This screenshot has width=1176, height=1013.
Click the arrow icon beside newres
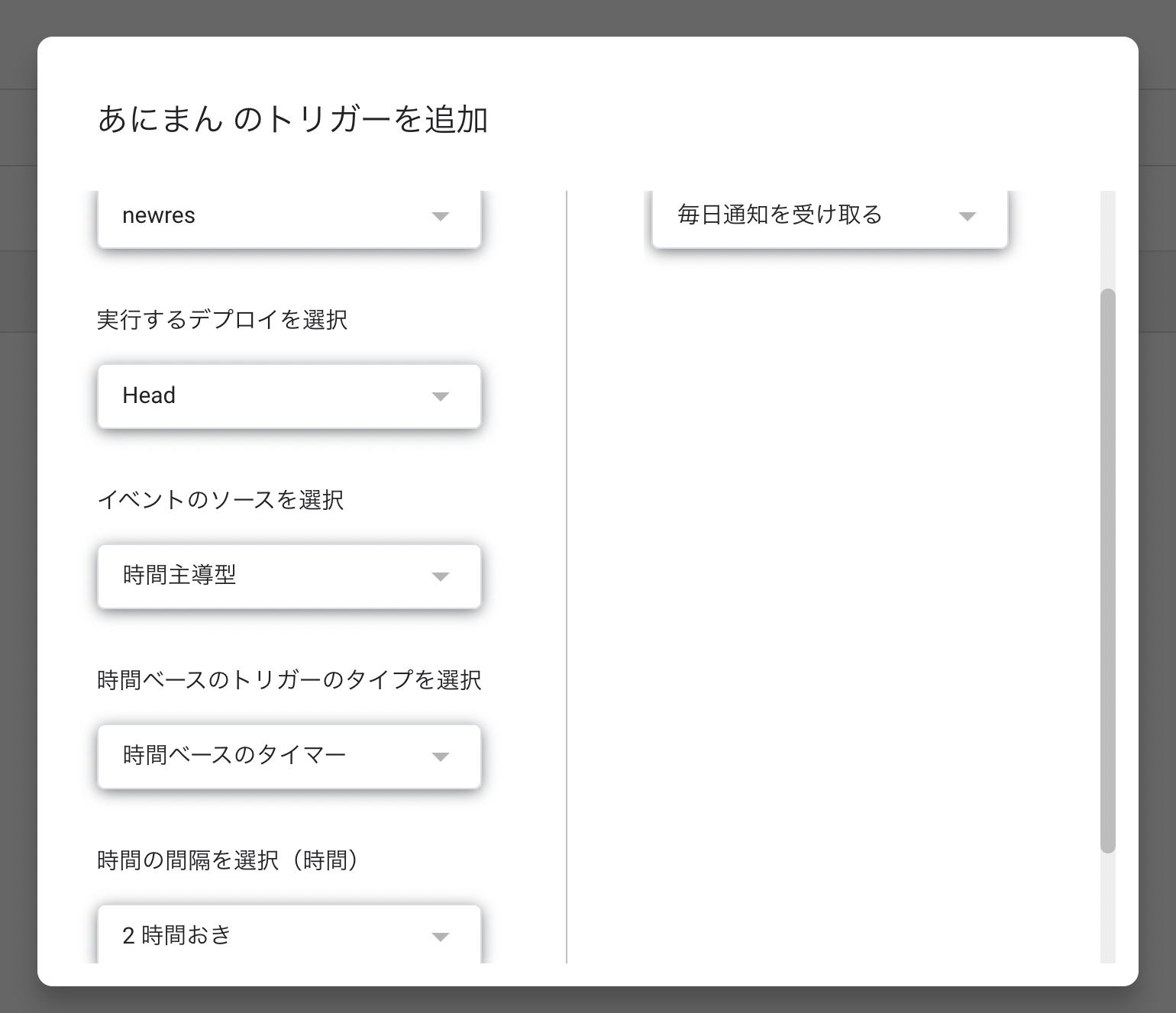coord(440,217)
